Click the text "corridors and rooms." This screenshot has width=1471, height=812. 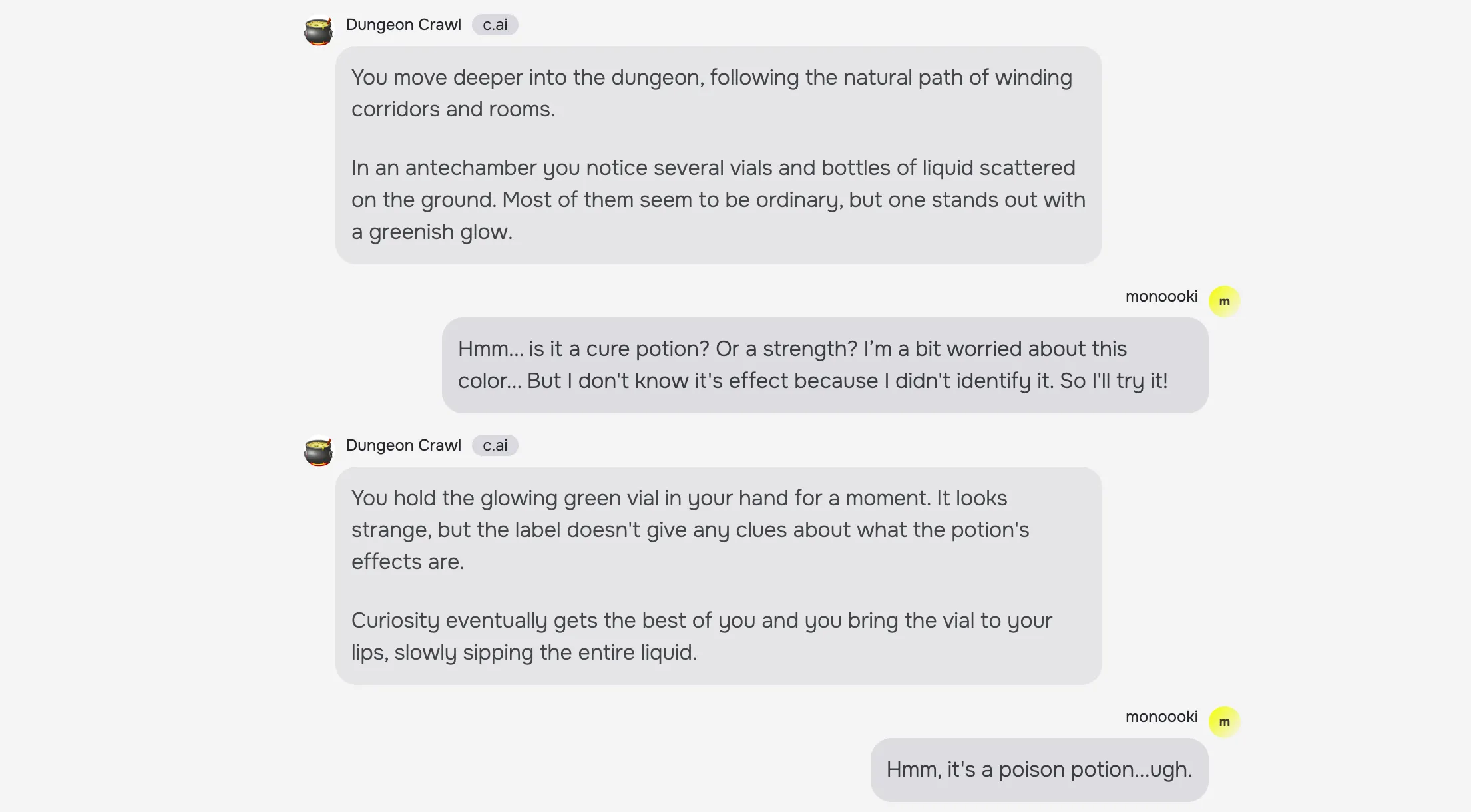(453, 110)
